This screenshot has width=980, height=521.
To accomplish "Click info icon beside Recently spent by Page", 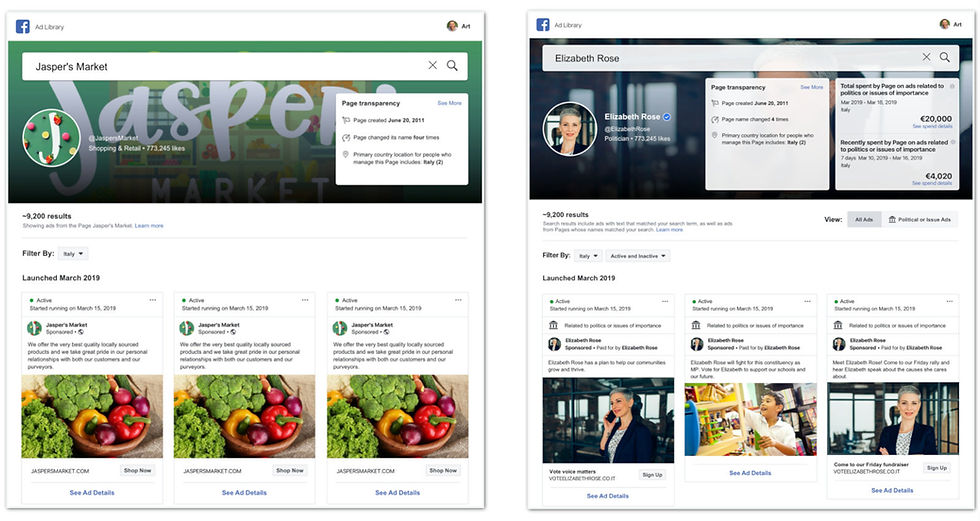I will click(x=952, y=142).
